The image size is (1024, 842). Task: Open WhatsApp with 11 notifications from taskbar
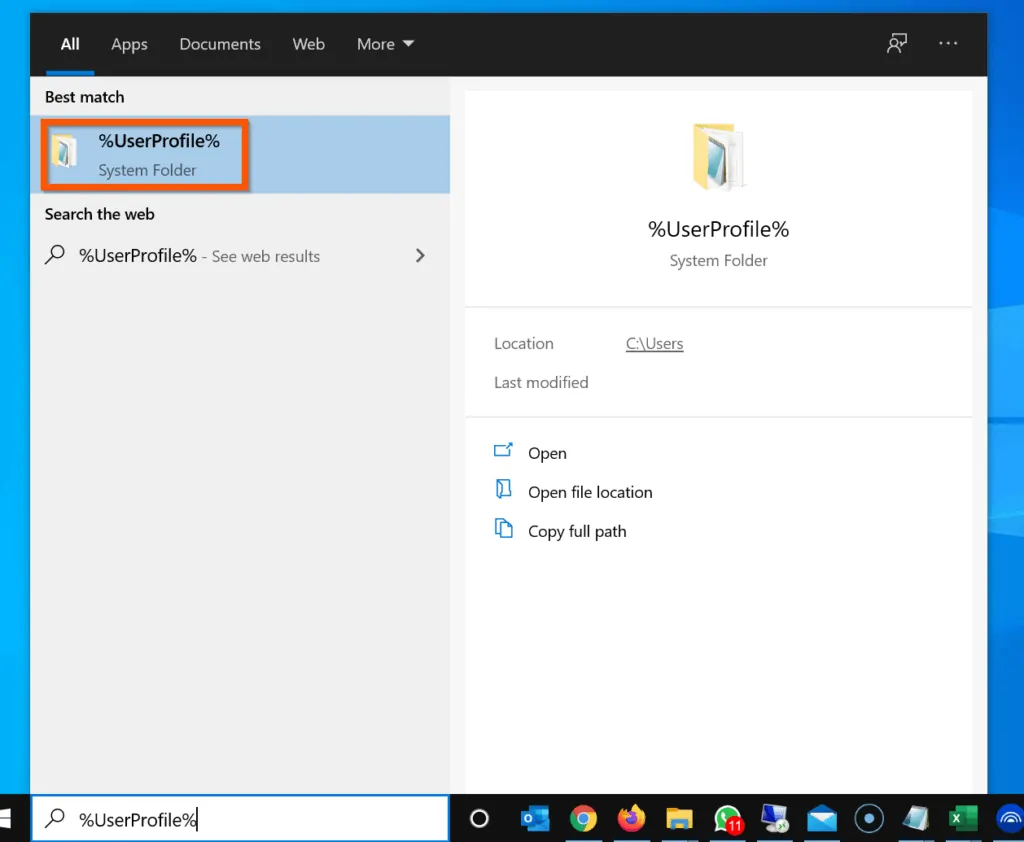[727, 818]
